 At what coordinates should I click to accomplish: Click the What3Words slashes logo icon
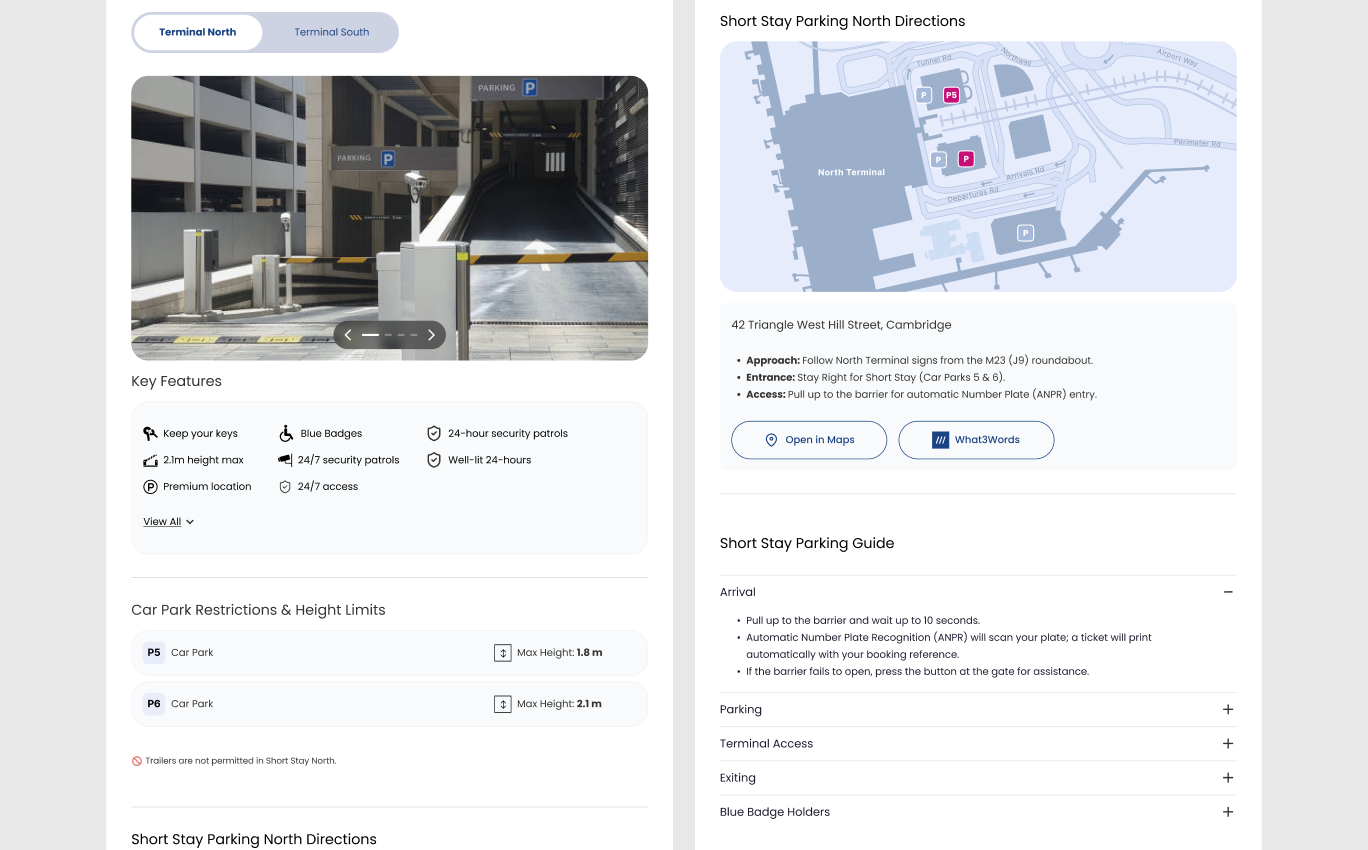940,440
